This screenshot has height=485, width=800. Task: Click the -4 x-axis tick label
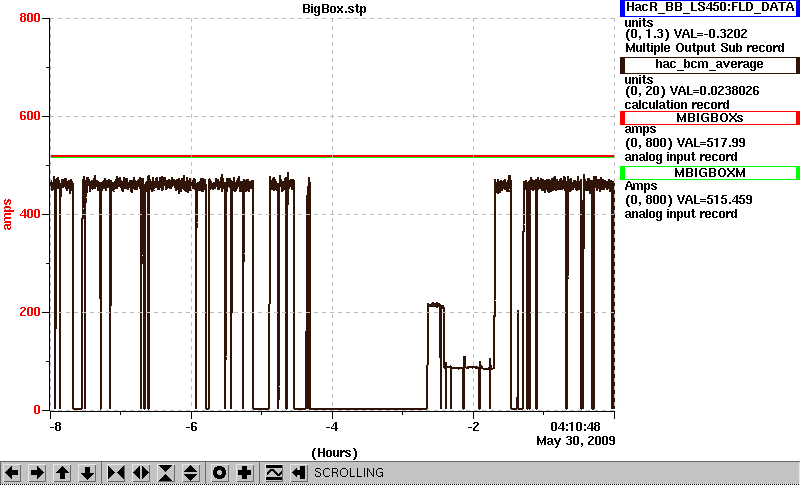tap(332, 426)
